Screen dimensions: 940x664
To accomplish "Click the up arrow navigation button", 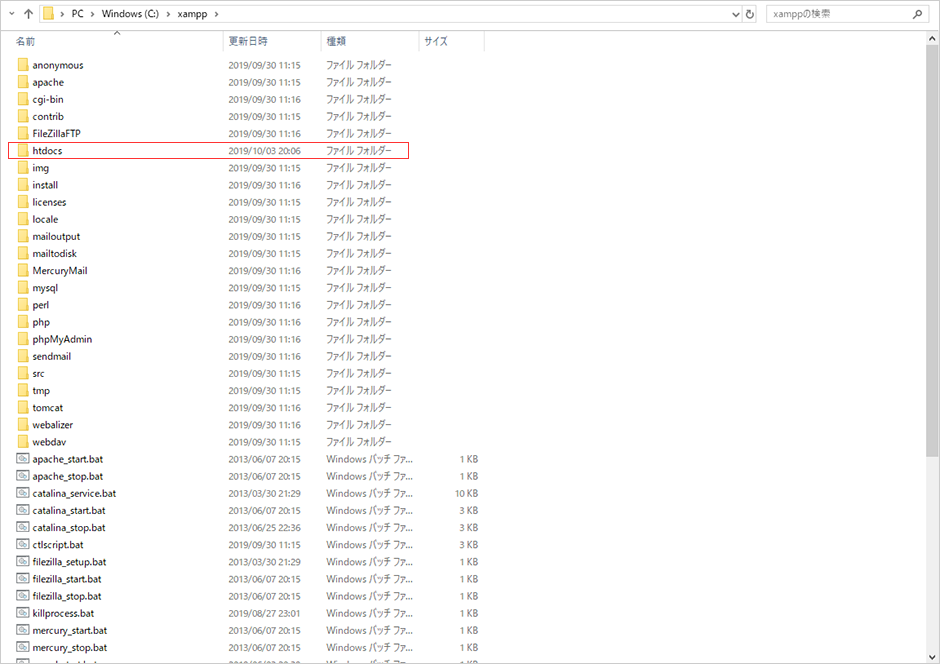I will (27, 15).
